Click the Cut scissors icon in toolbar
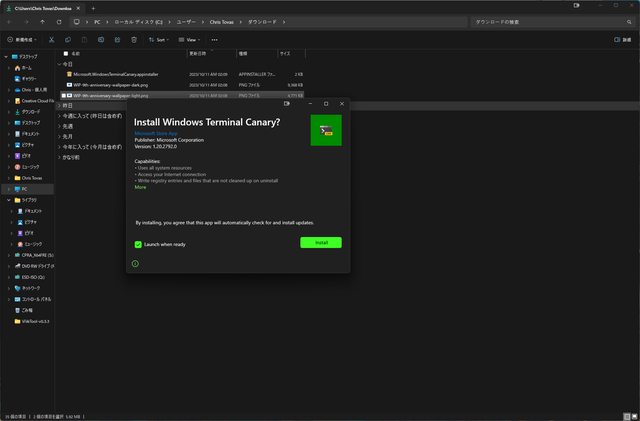 52,40
